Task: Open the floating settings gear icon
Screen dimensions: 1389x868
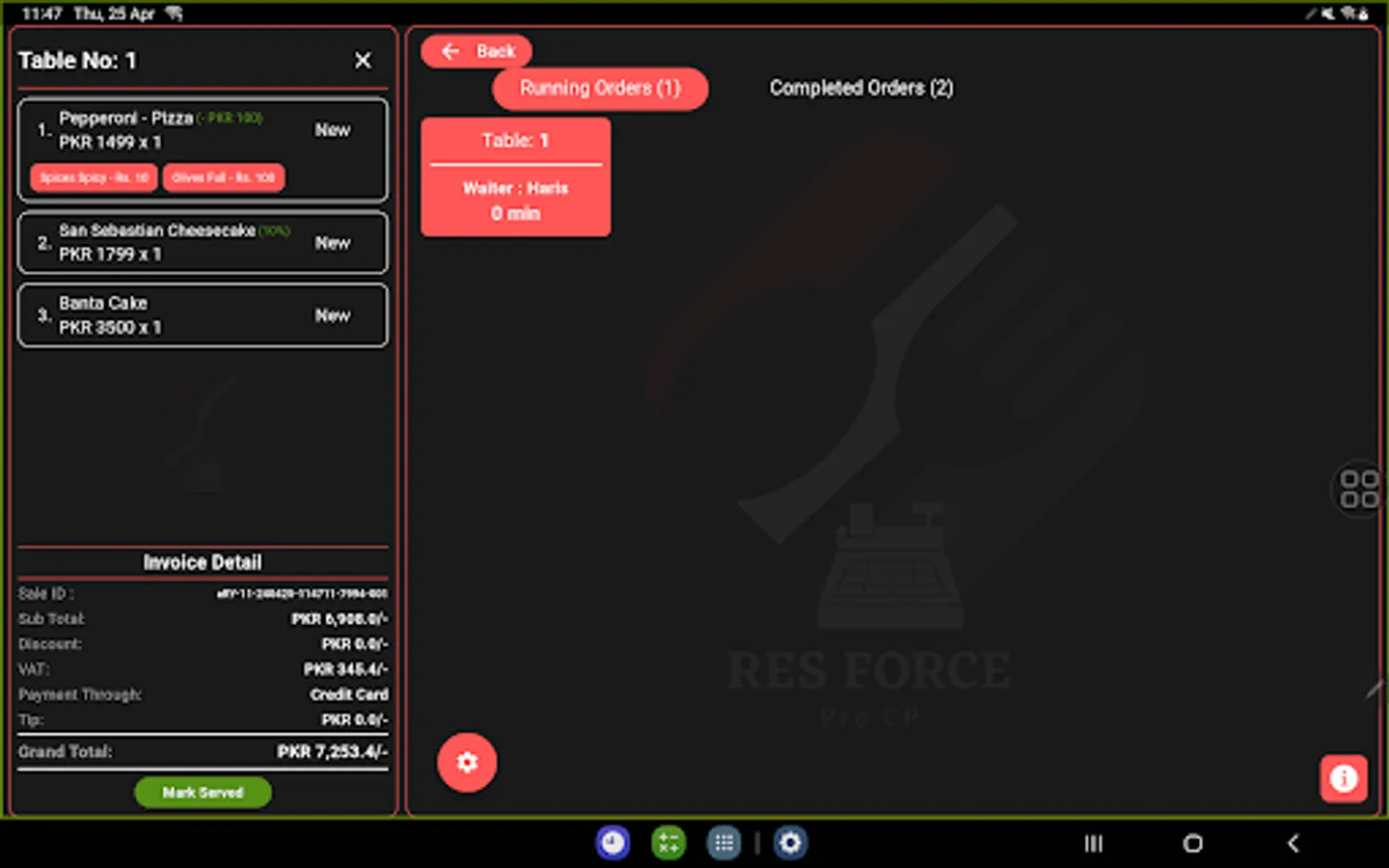Action: click(467, 762)
